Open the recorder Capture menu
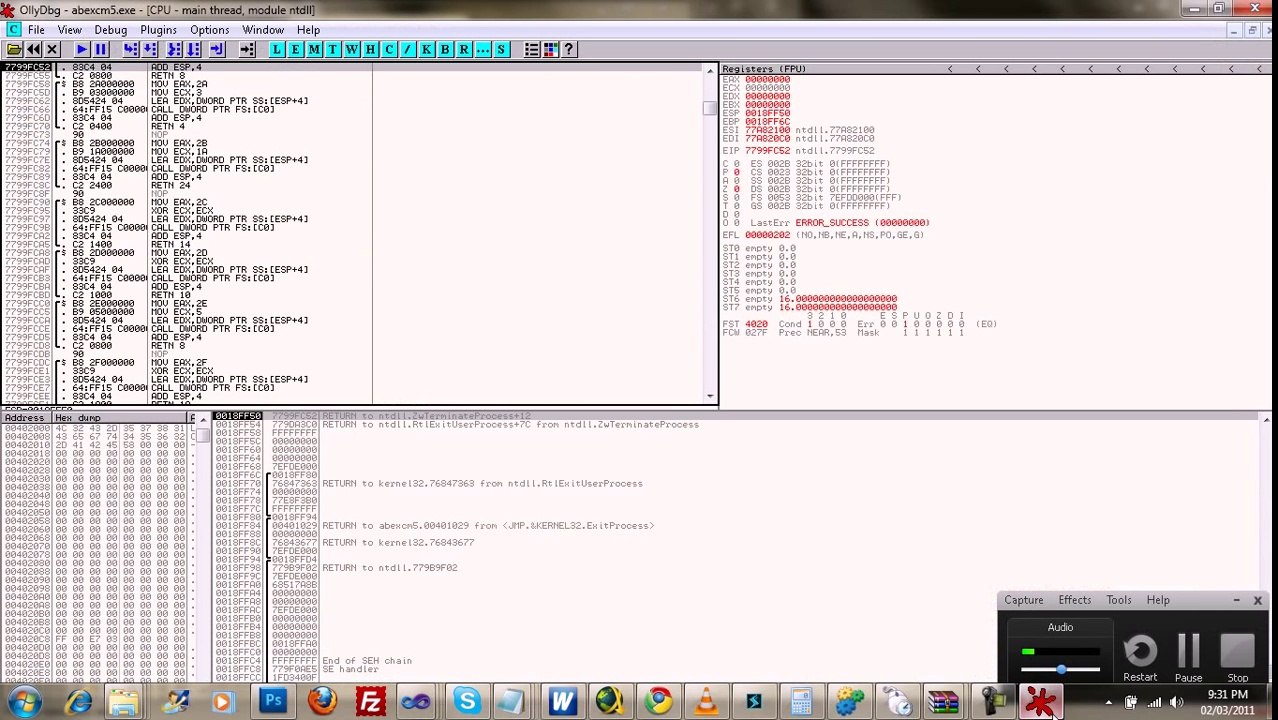The image size is (1278, 720). click(1023, 600)
